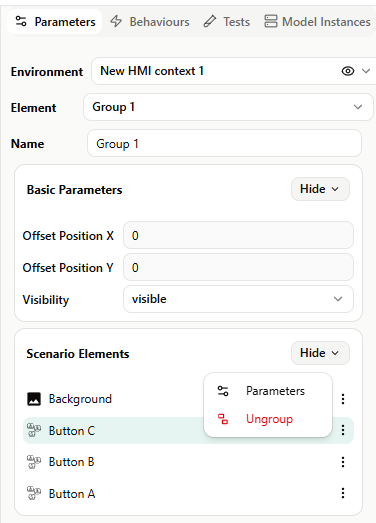Click the Name label

(x=27, y=144)
